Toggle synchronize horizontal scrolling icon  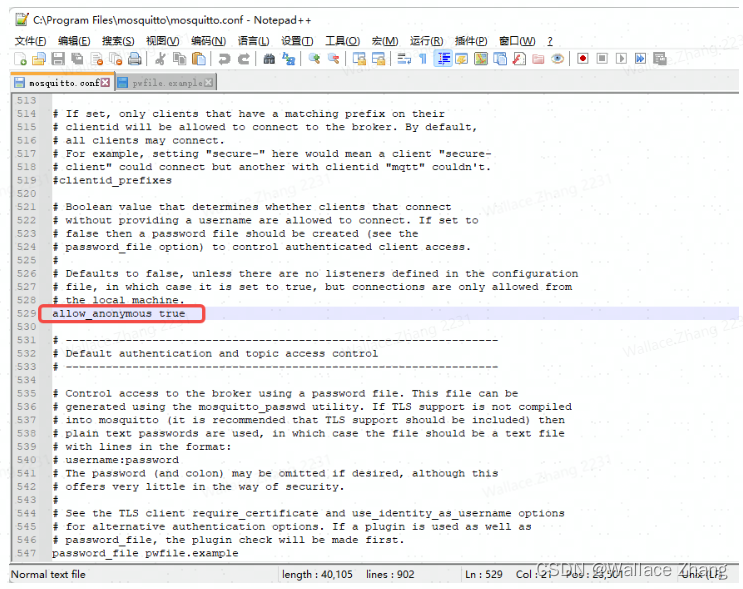[x=378, y=59]
